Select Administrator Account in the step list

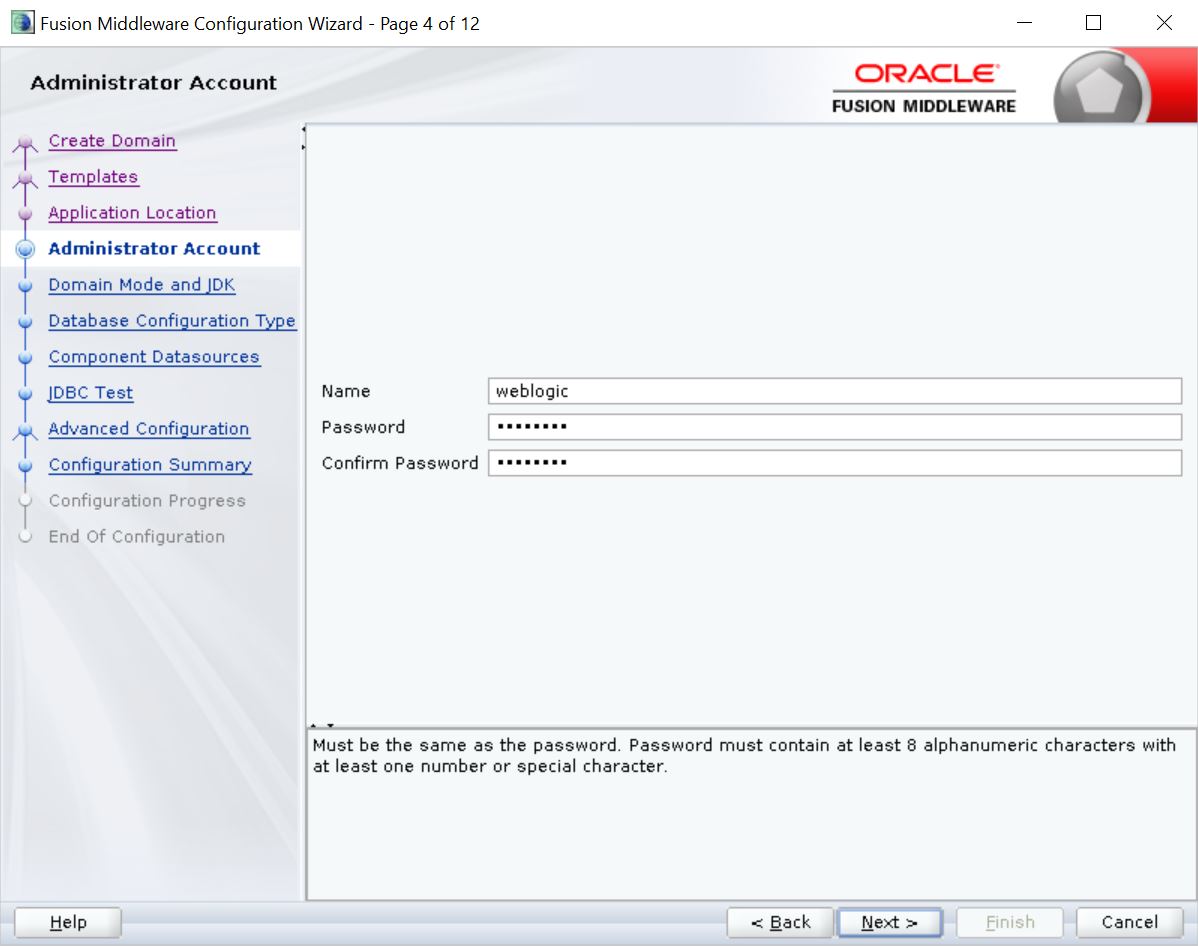[154, 248]
